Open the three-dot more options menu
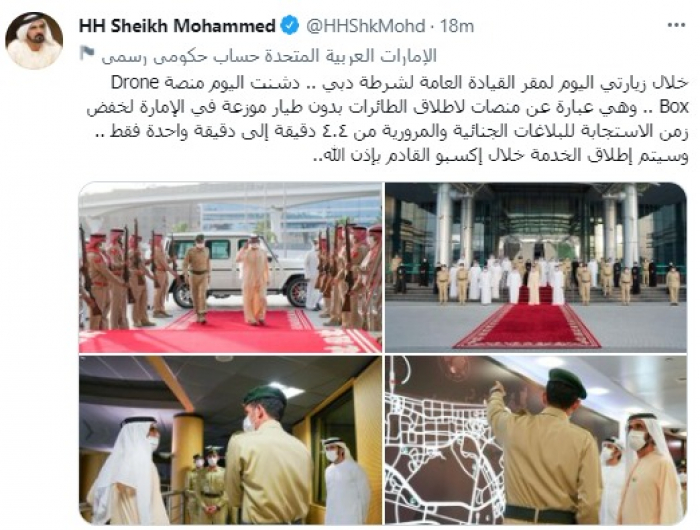The image size is (700, 530). coord(676,26)
